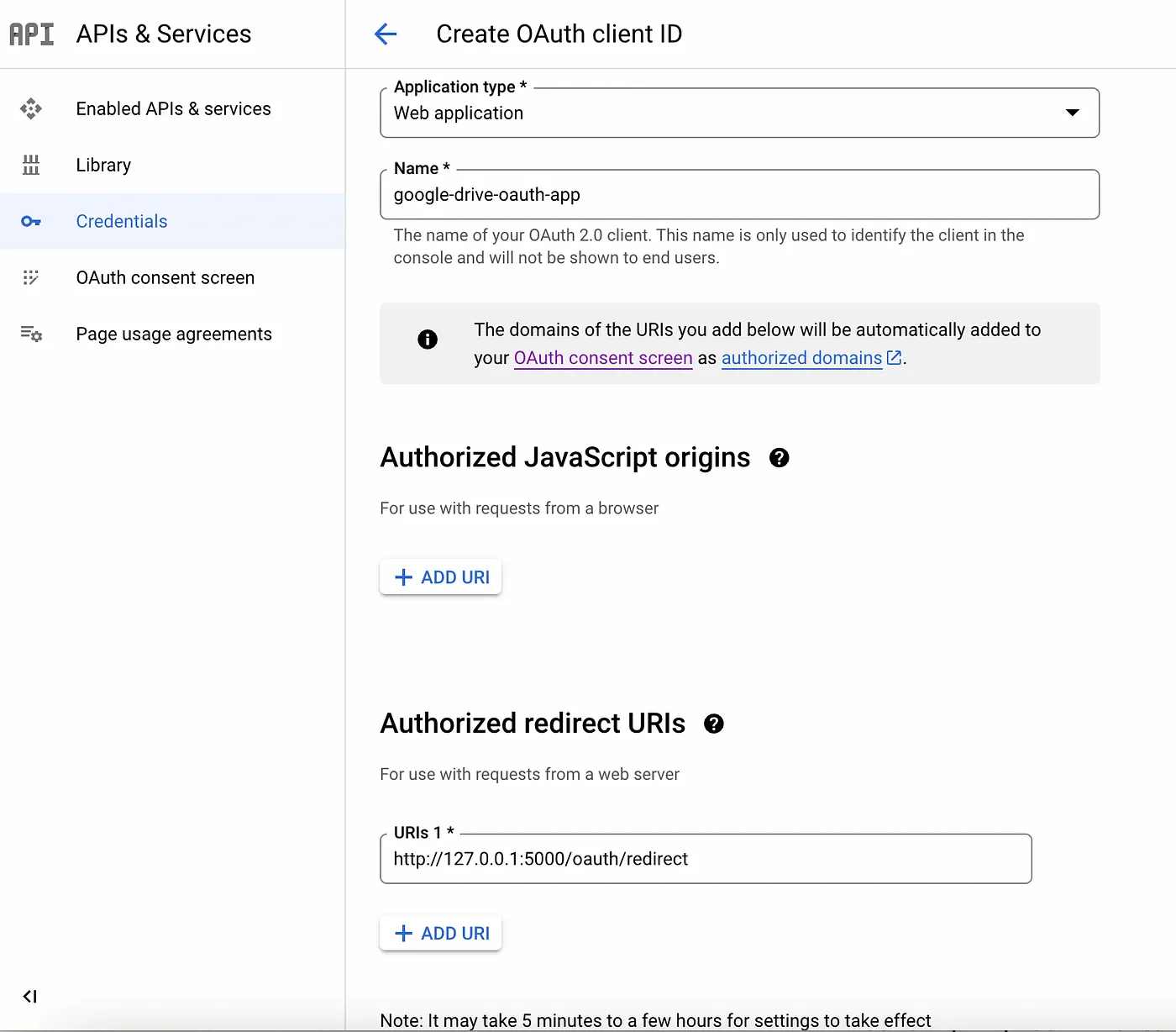The image size is (1176, 1032).
Task: Click the note about settings taking effect
Action: tap(655, 1020)
